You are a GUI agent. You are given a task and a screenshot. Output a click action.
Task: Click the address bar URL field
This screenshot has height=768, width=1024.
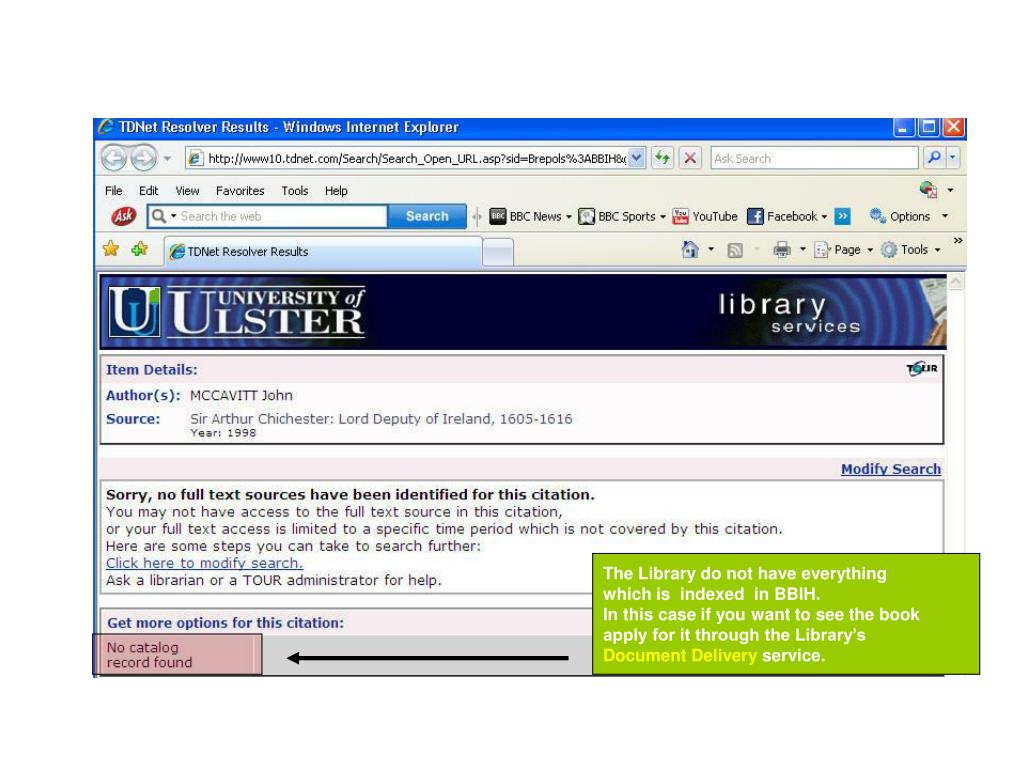pyautogui.click(x=416, y=158)
